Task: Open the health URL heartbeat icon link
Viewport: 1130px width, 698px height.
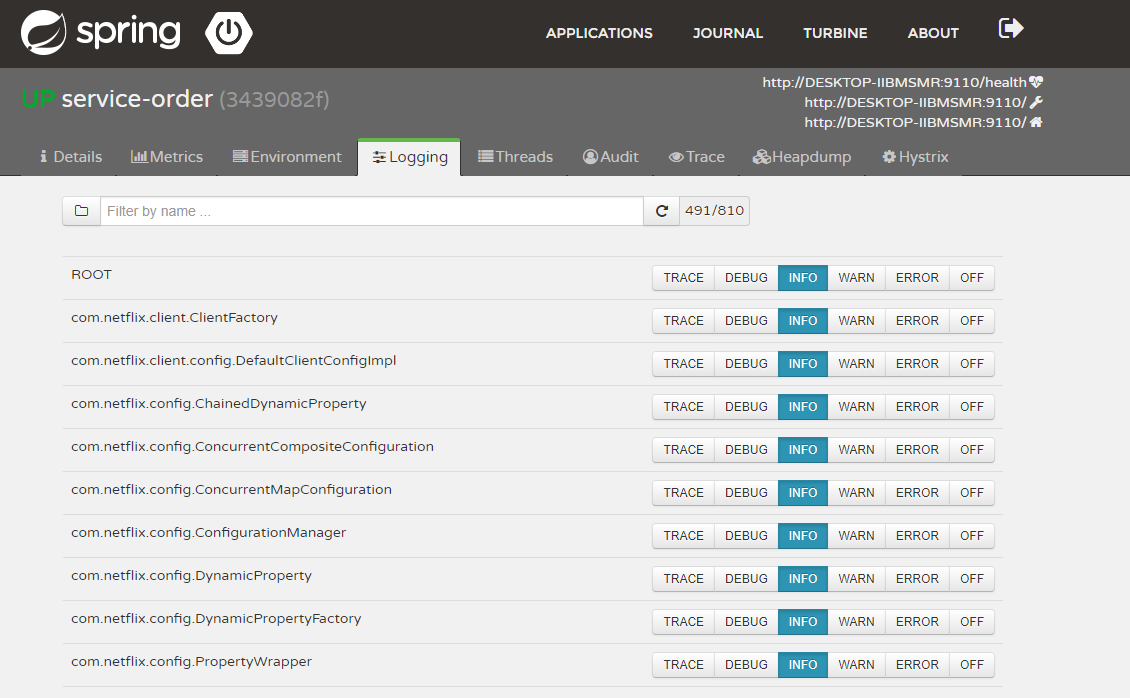Action: [x=1036, y=82]
